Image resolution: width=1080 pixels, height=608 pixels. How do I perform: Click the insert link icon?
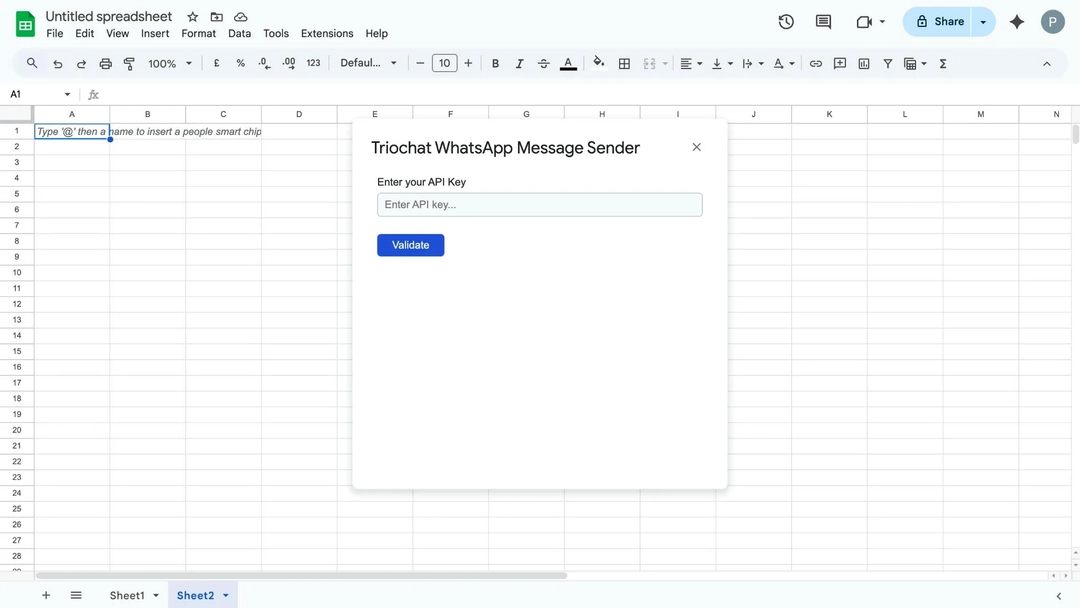pyautogui.click(x=816, y=63)
